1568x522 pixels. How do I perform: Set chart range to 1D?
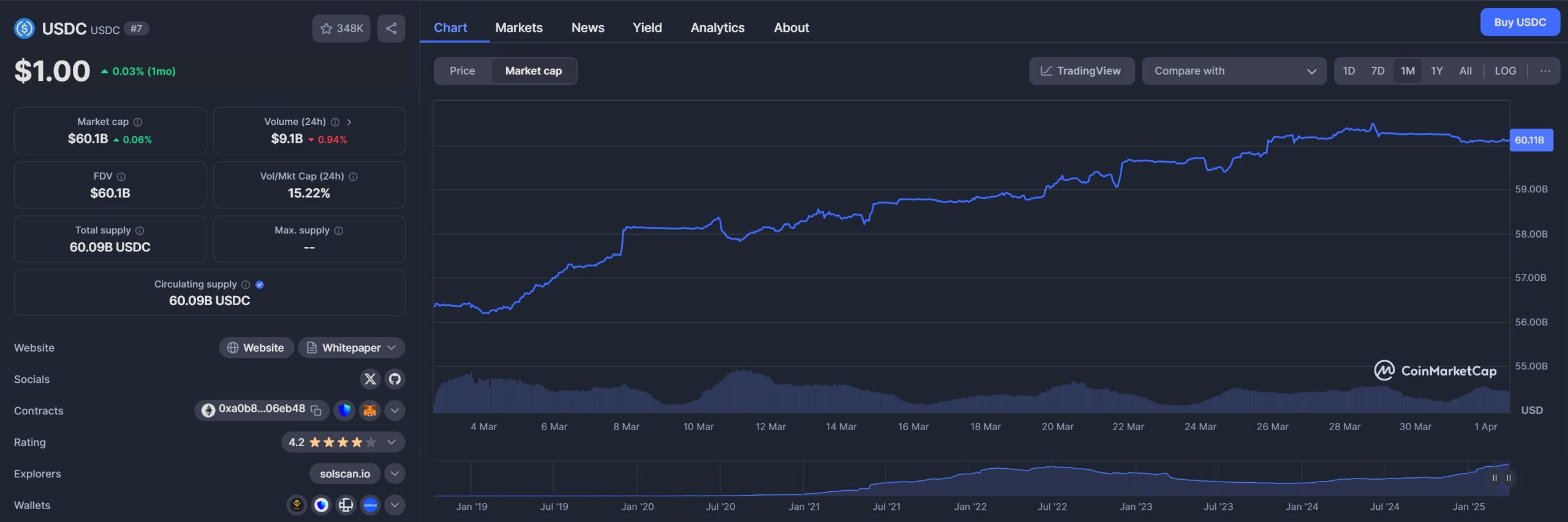1349,71
